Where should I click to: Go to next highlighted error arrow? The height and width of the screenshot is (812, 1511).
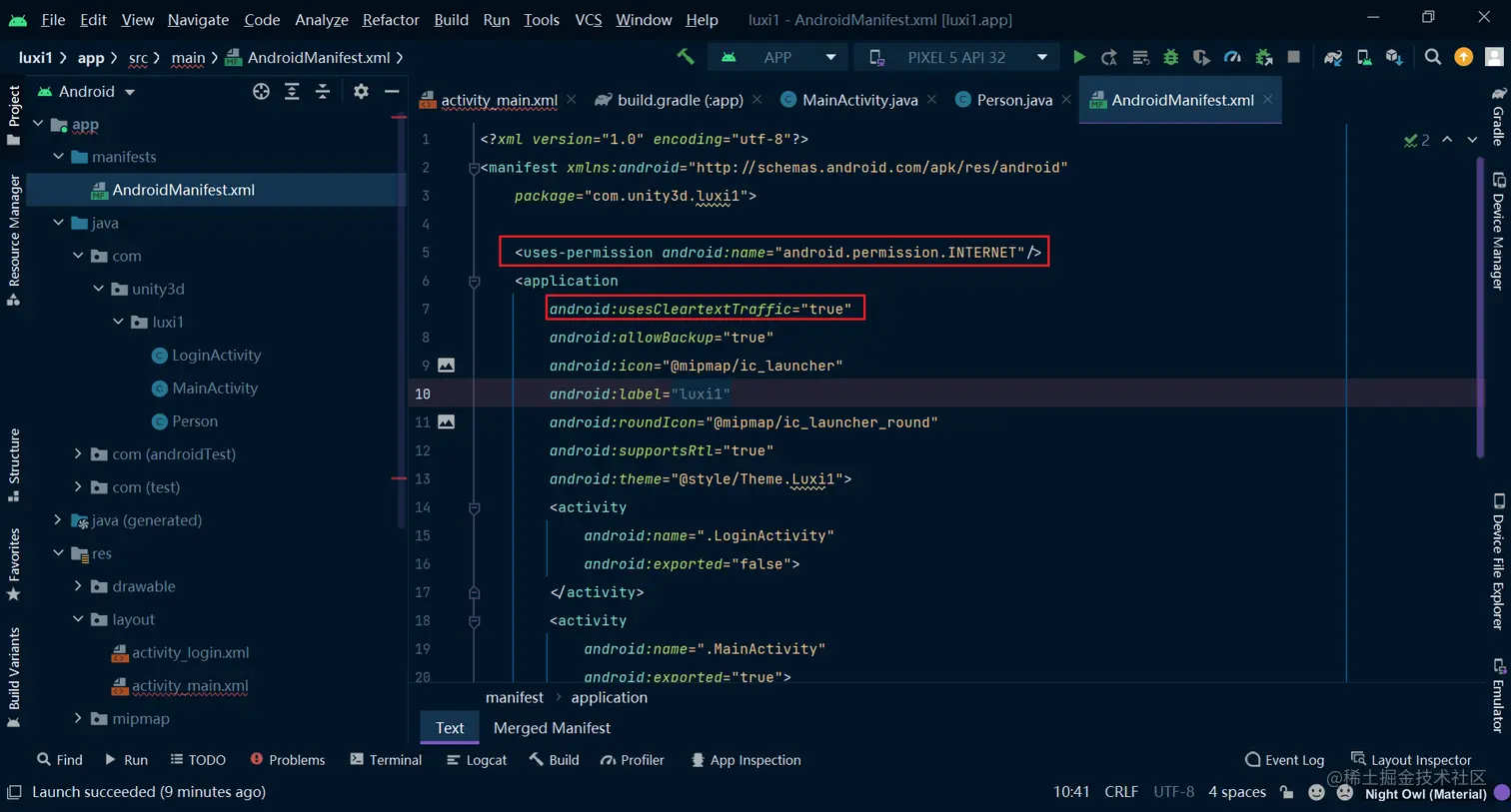coord(1472,140)
